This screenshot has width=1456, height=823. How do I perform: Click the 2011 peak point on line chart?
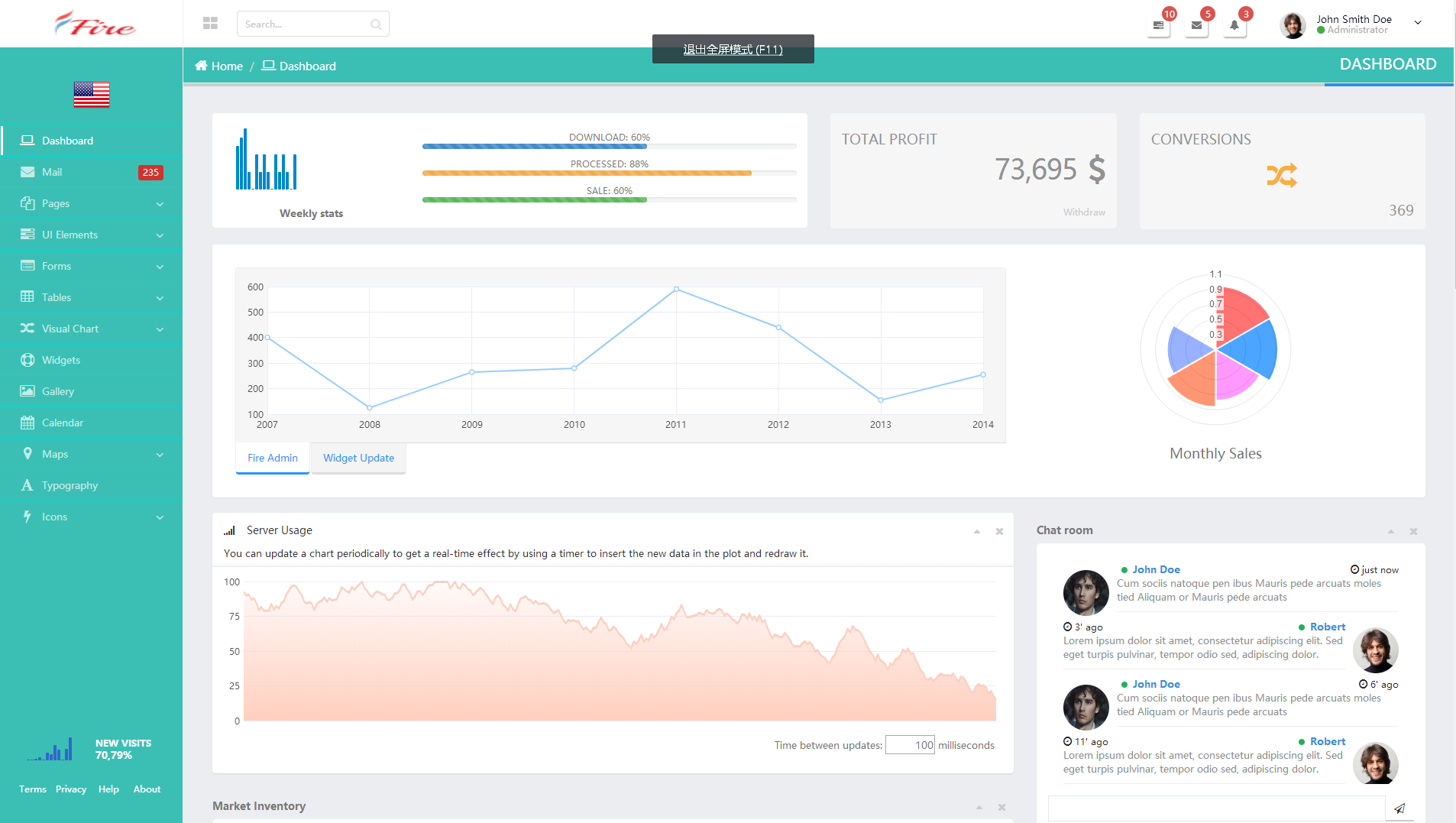[x=676, y=290]
